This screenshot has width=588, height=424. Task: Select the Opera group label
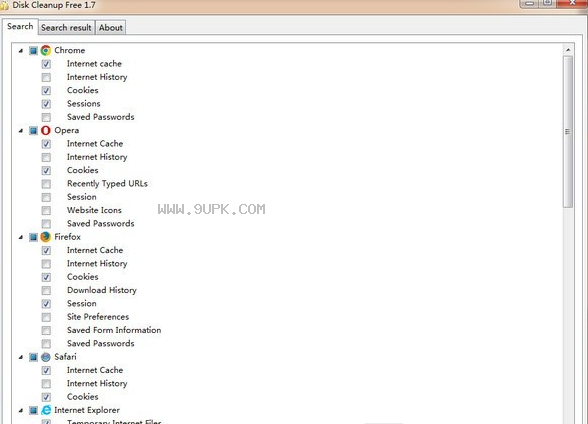point(67,130)
